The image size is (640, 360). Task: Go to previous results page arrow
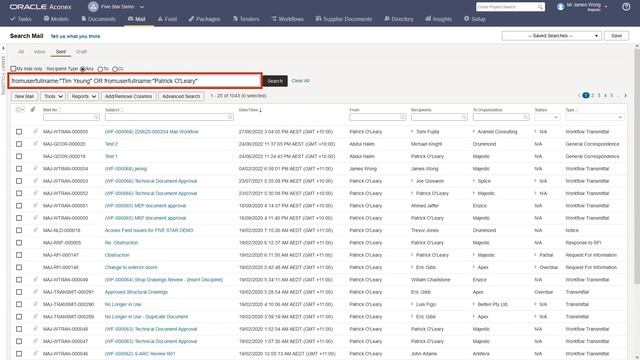[x=579, y=96]
